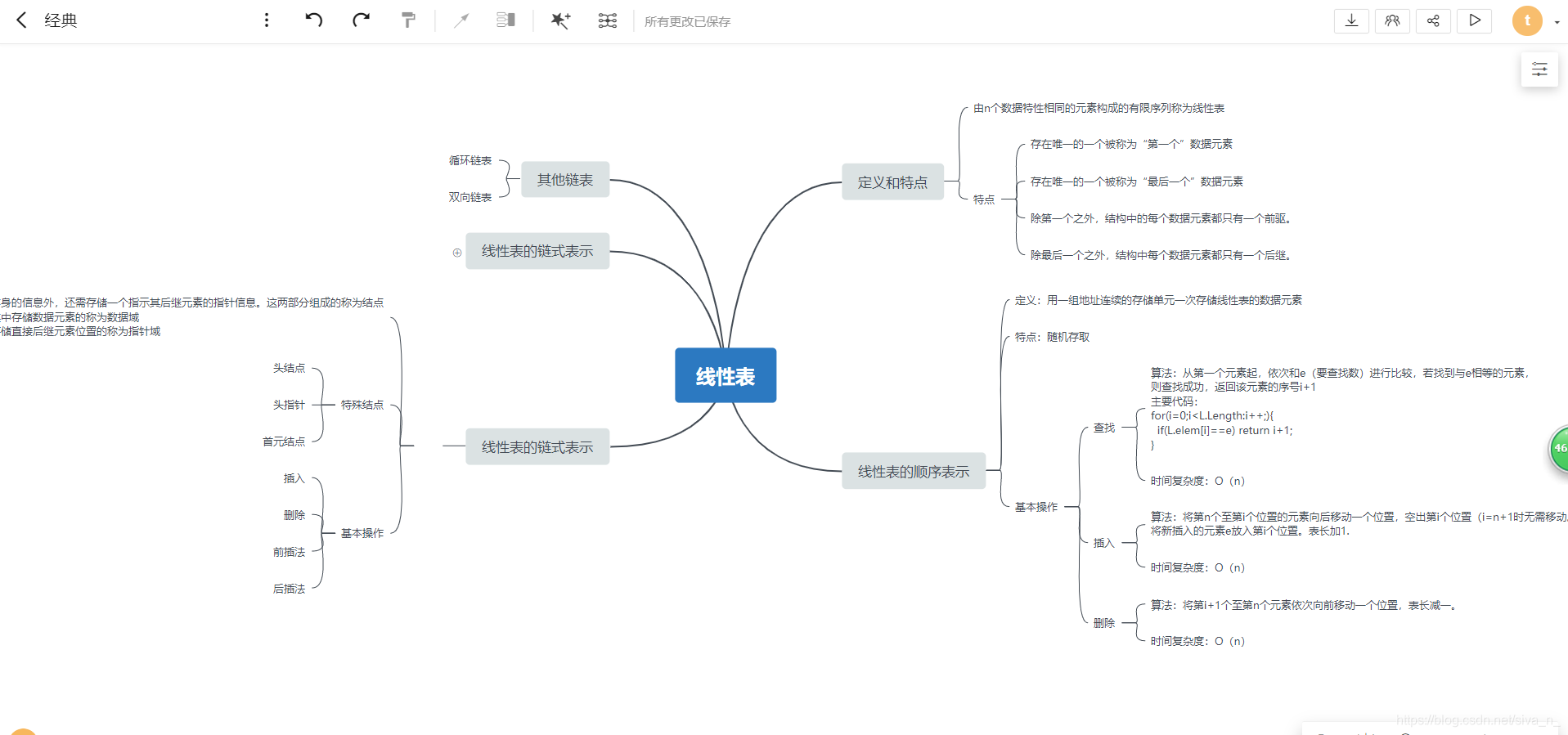1568x735 pixels.
Task: Click the 所有更改已保存 status text
Action: pos(687,21)
